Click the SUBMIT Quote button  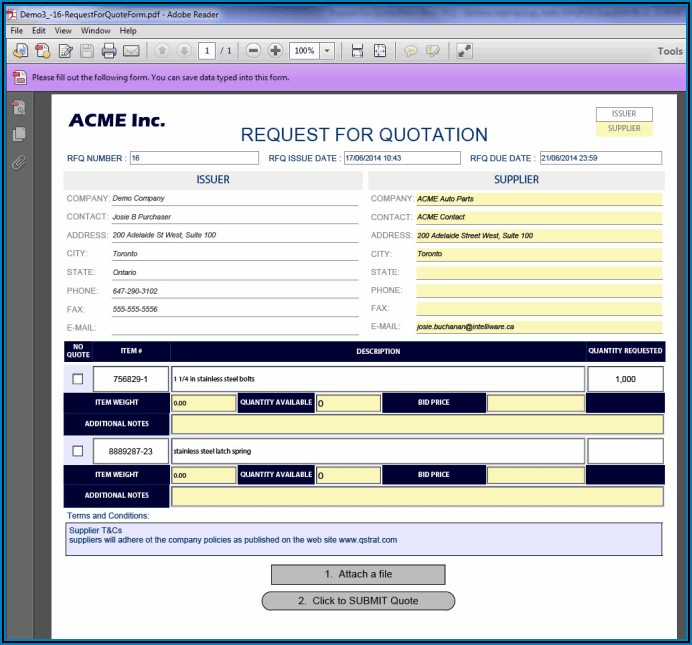click(x=358, y=601)
